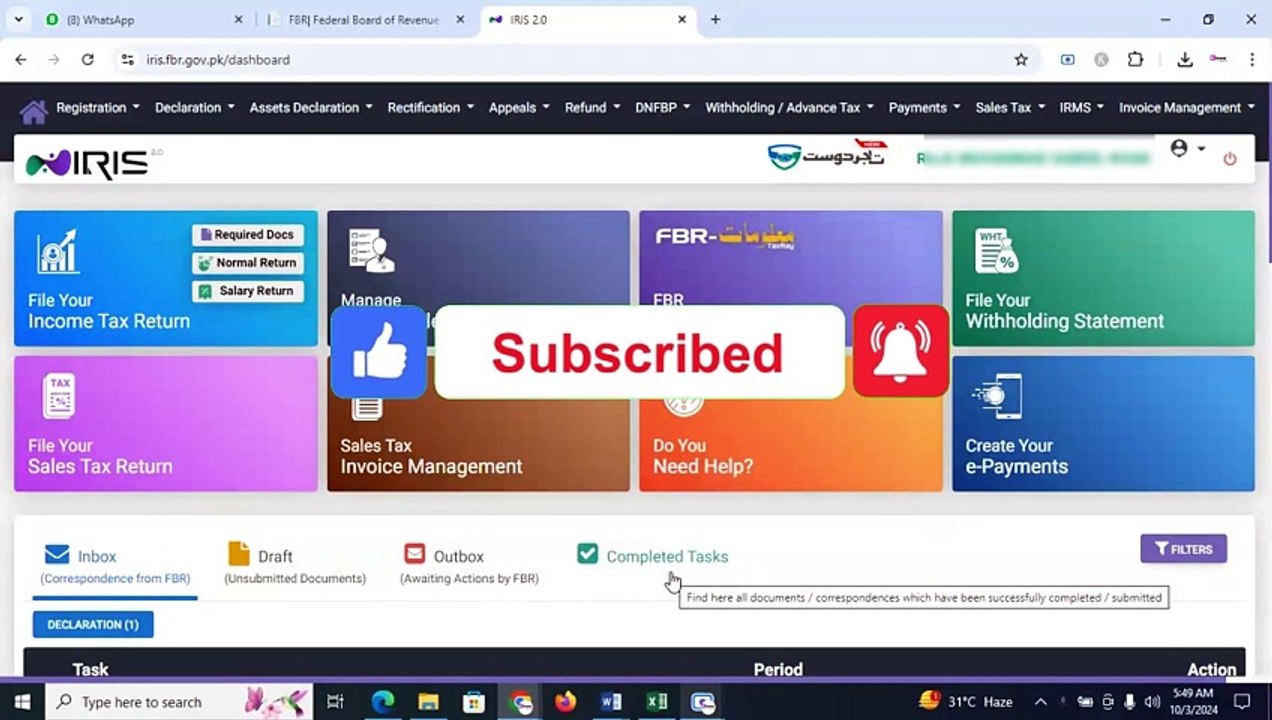
Task: Click the TAX receipt icon
Action: (x=60, y=396)
